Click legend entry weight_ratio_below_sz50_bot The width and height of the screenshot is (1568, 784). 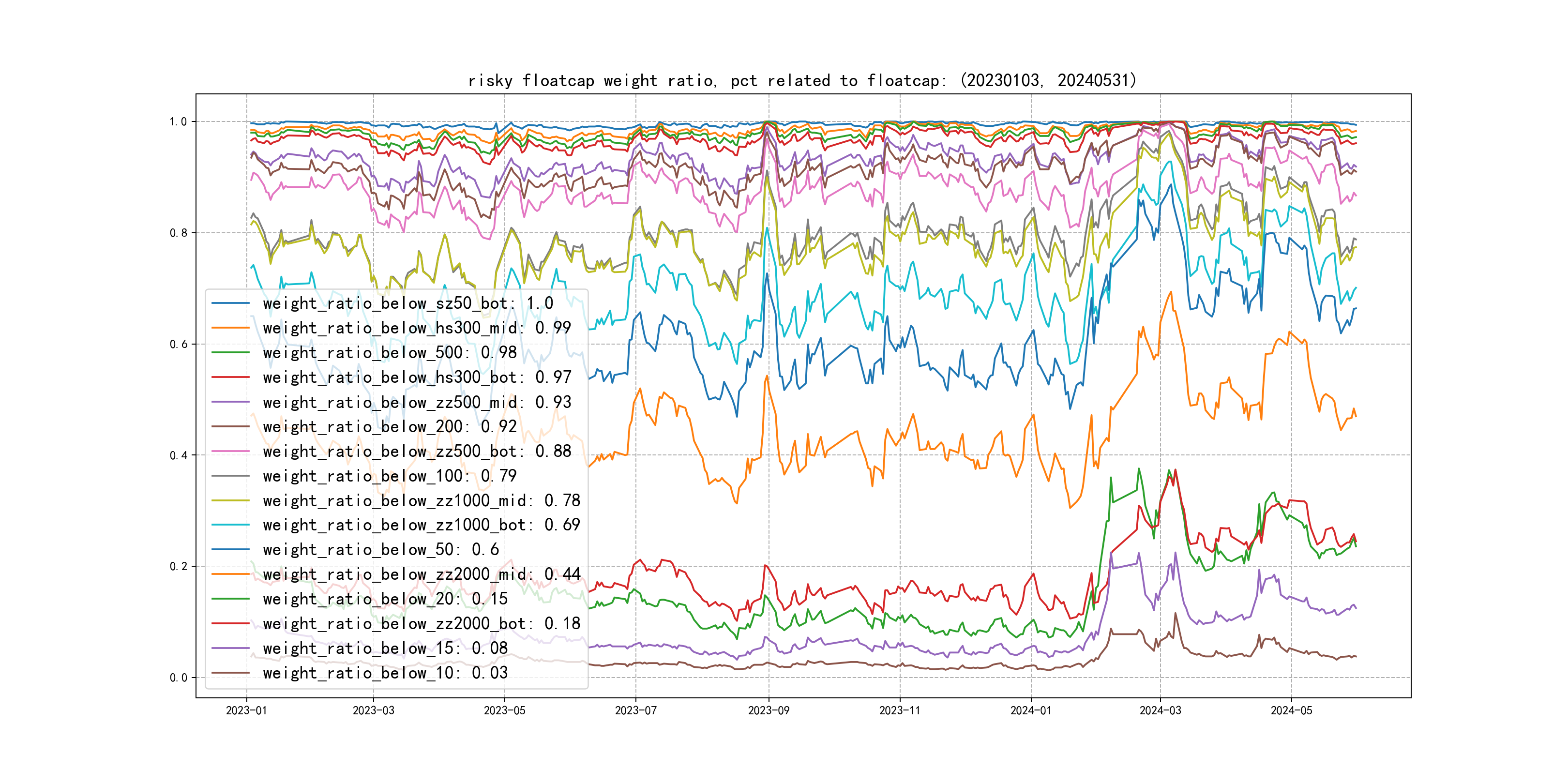tap(408, 303)
